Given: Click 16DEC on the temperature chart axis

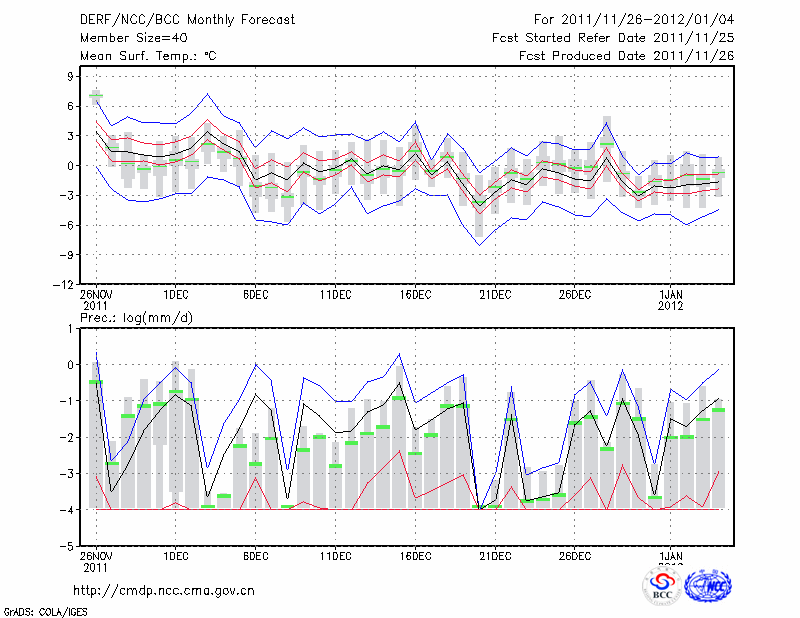Looking at the screenshot, I should (415, 294).
